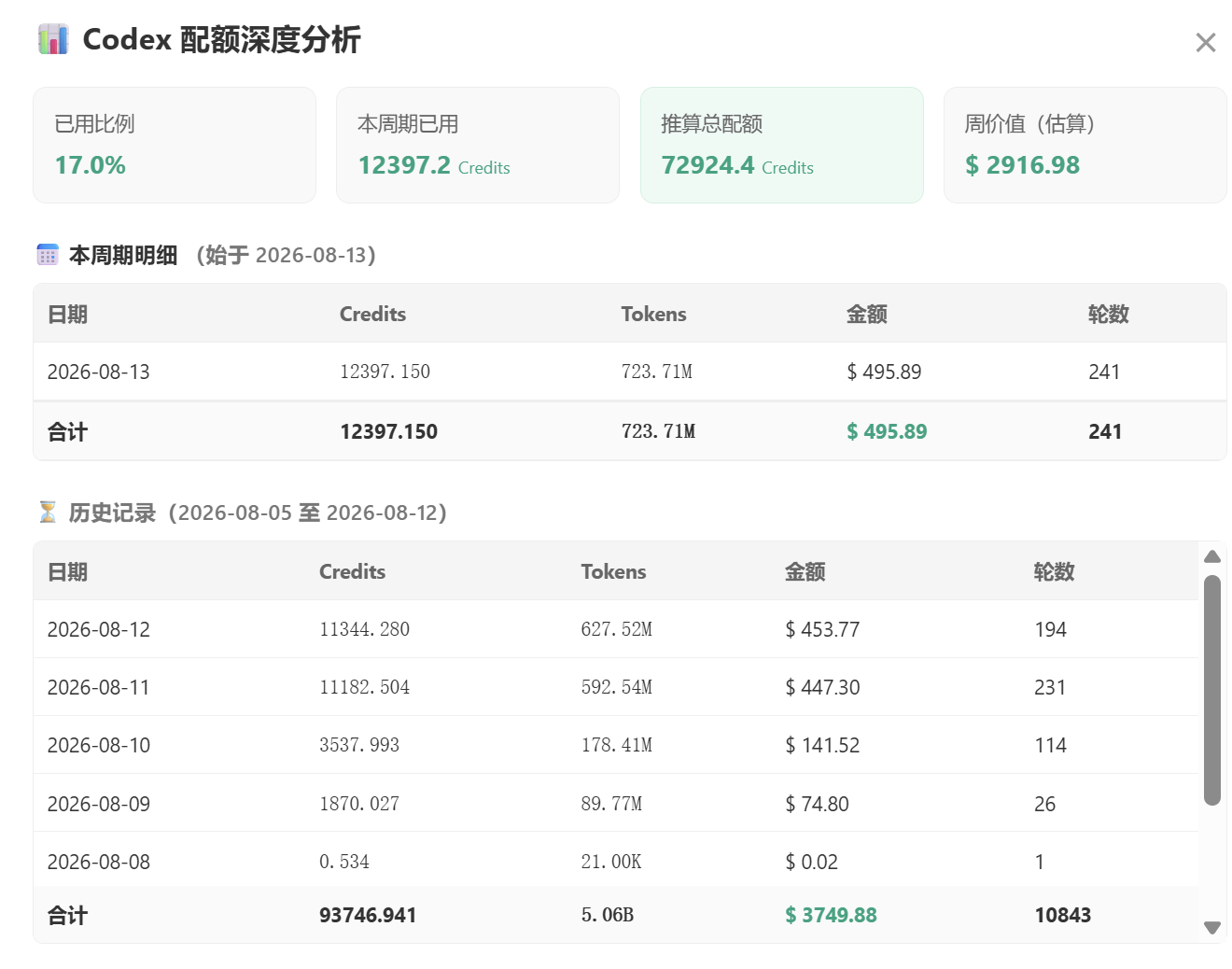The height and width of the screenshot is (969, 1232).
Task: Click the Tokens header in the current period table
Action: point(653,315)
